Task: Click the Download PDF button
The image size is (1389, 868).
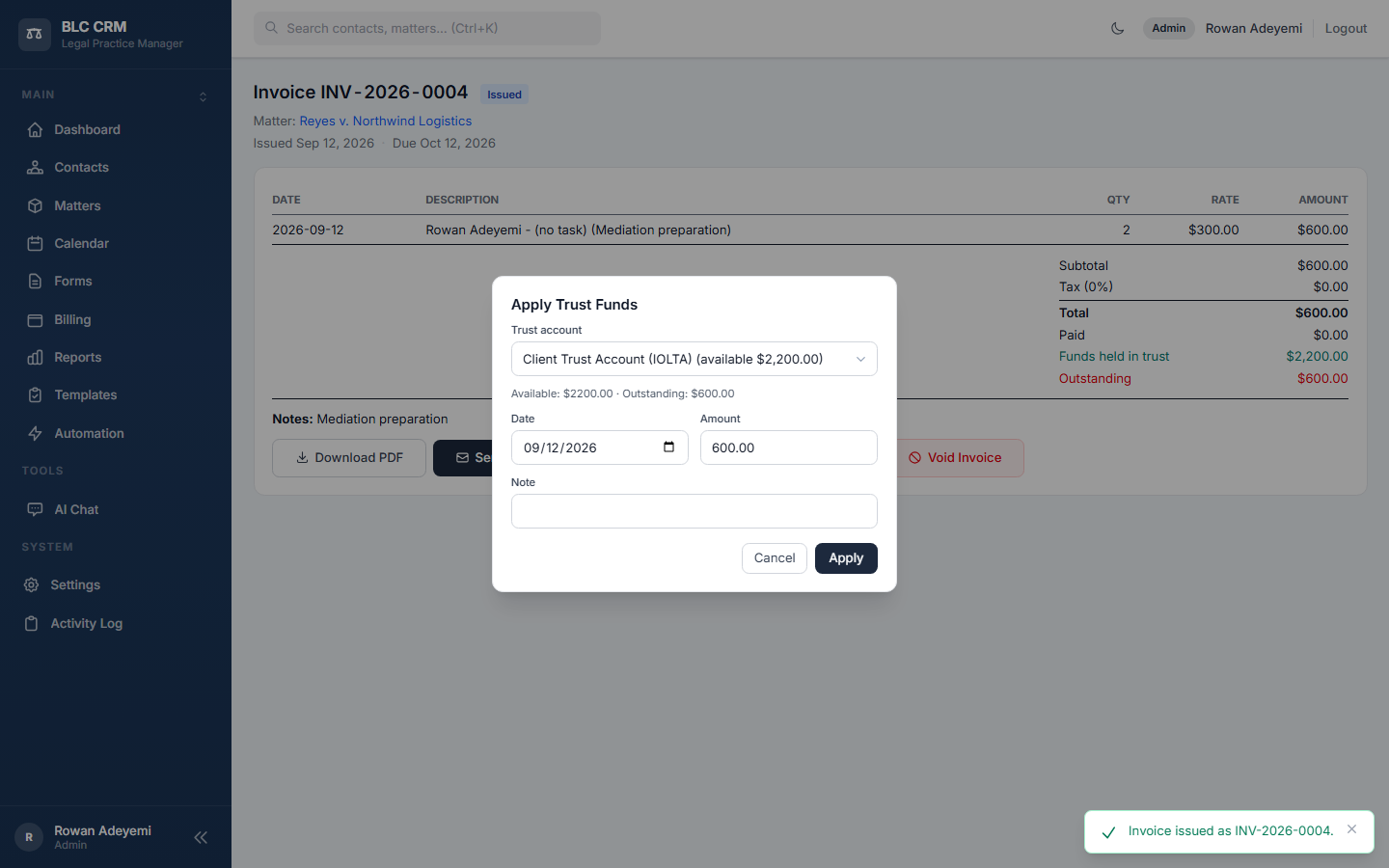Action: (349, 458)
